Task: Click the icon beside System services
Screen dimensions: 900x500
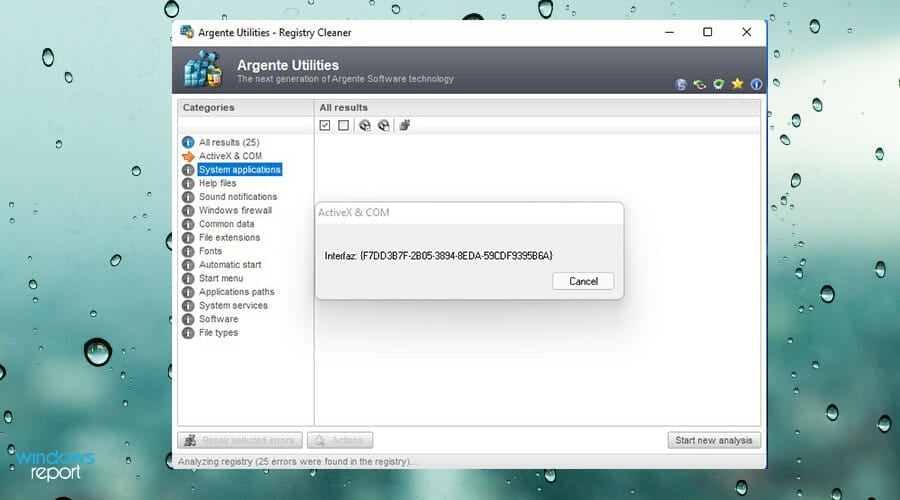Action: click(188, 305)
